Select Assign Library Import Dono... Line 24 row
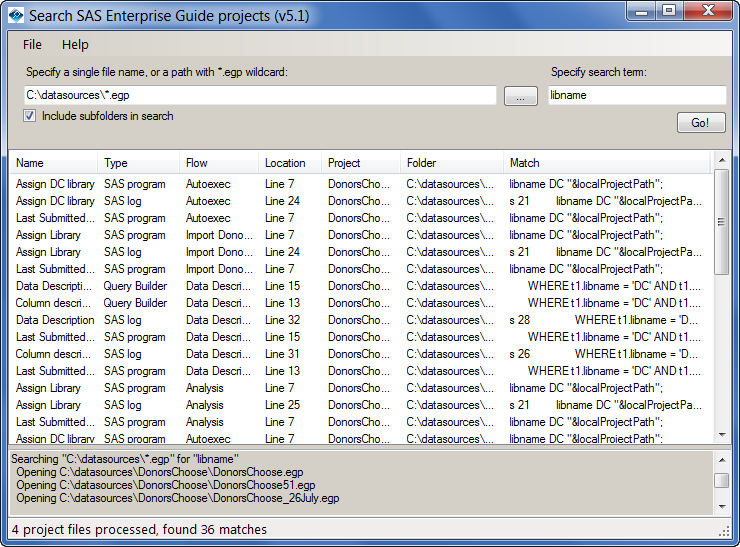This screenshot has width=740, height=547. [x=361, y=252]
